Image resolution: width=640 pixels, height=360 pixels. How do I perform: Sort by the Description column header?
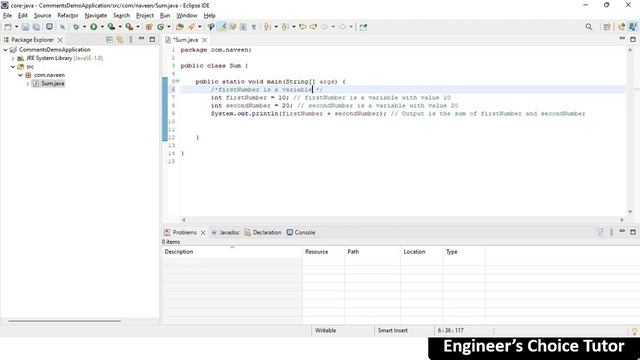coord(232,252)
